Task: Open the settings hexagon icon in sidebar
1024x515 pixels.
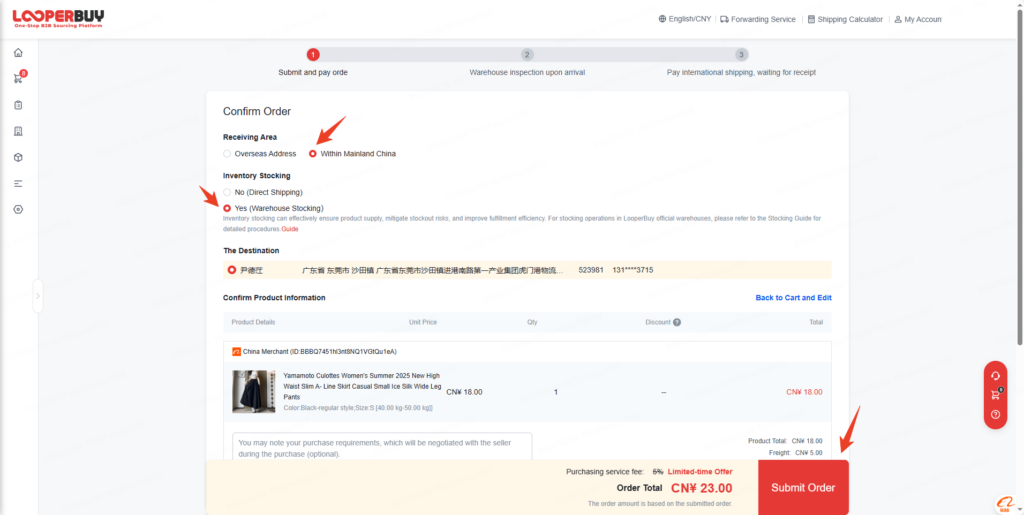Action: (18, 209)
